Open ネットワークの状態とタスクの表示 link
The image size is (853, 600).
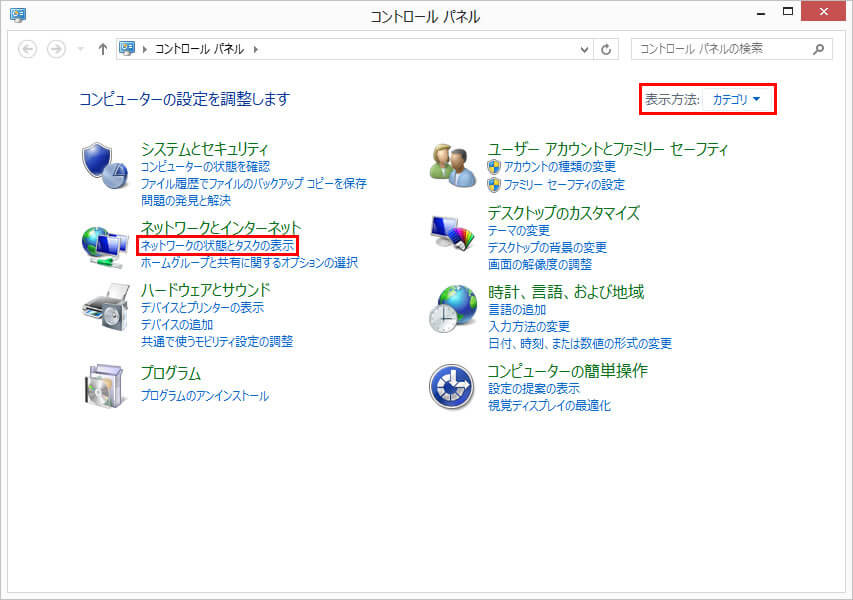click(217, 245)
